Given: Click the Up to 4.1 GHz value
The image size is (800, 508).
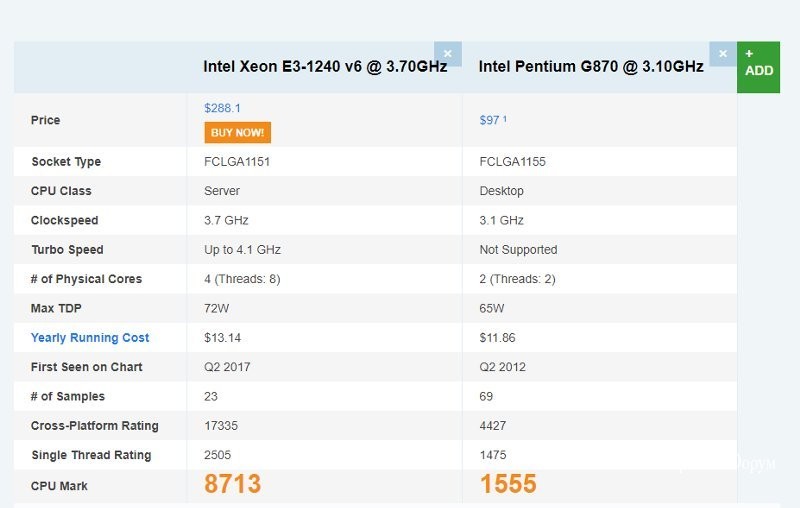Looking at the screenshot, I should coord(242,249).
